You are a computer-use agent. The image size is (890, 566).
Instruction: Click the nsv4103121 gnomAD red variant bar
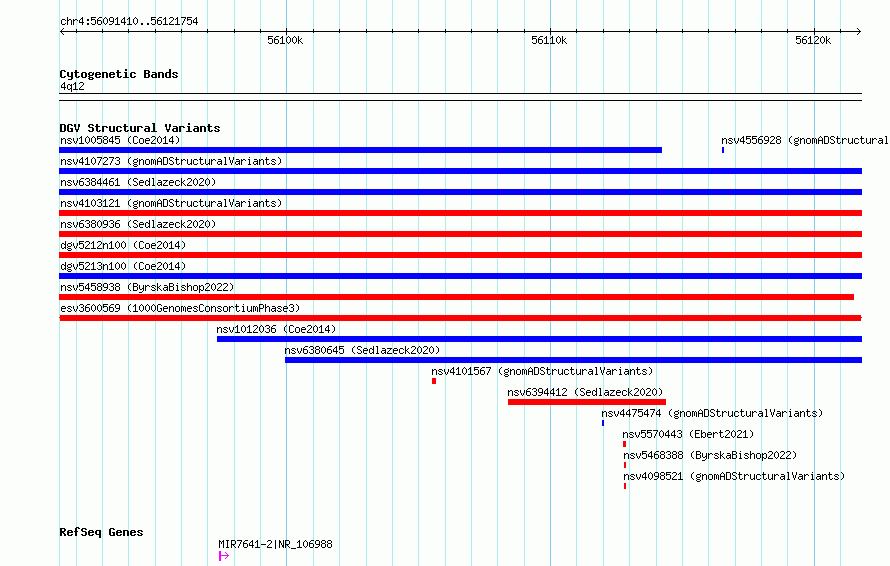click(460, 213)
